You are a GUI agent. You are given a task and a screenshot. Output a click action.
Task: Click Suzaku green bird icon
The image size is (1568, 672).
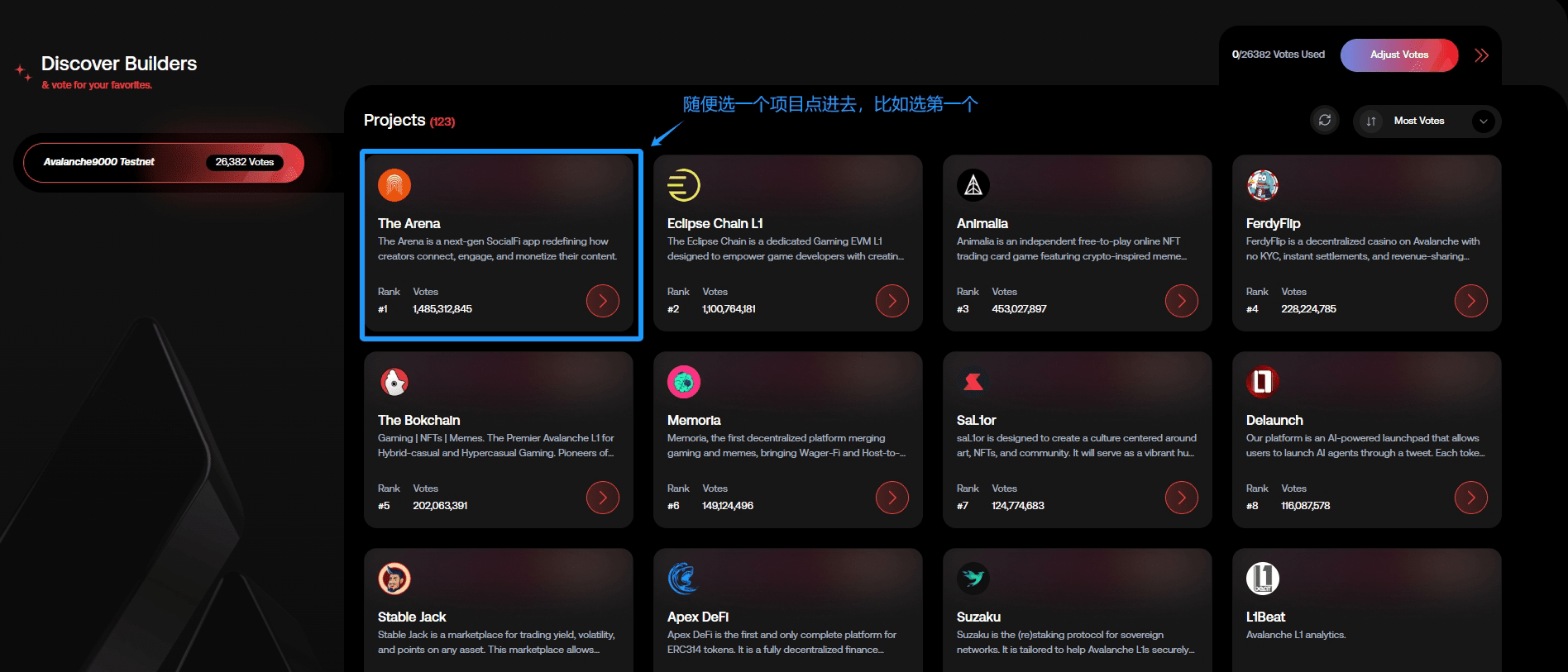973,579
